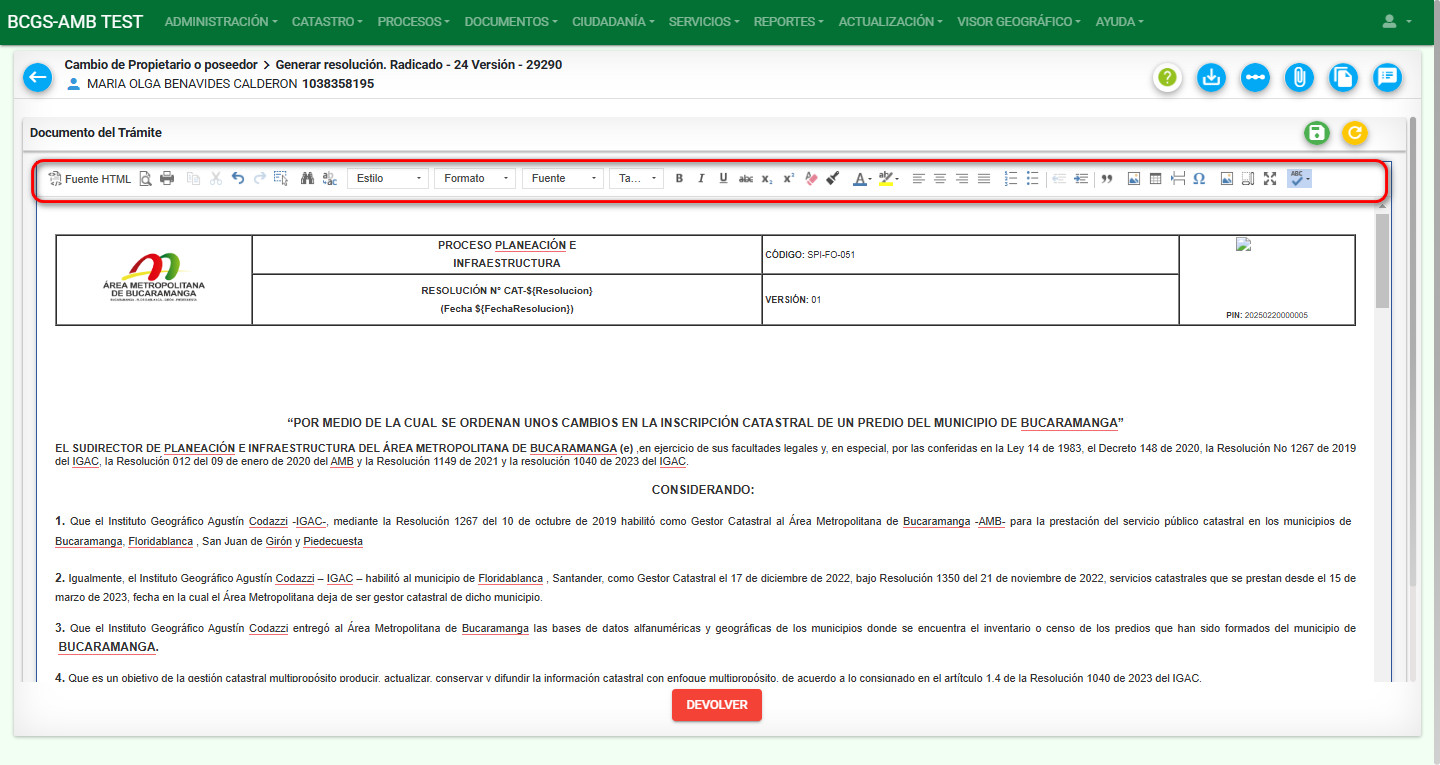Insert special character with Omega icon
The height and width of the screenshot is (765, 1440).
point(1199,179)
